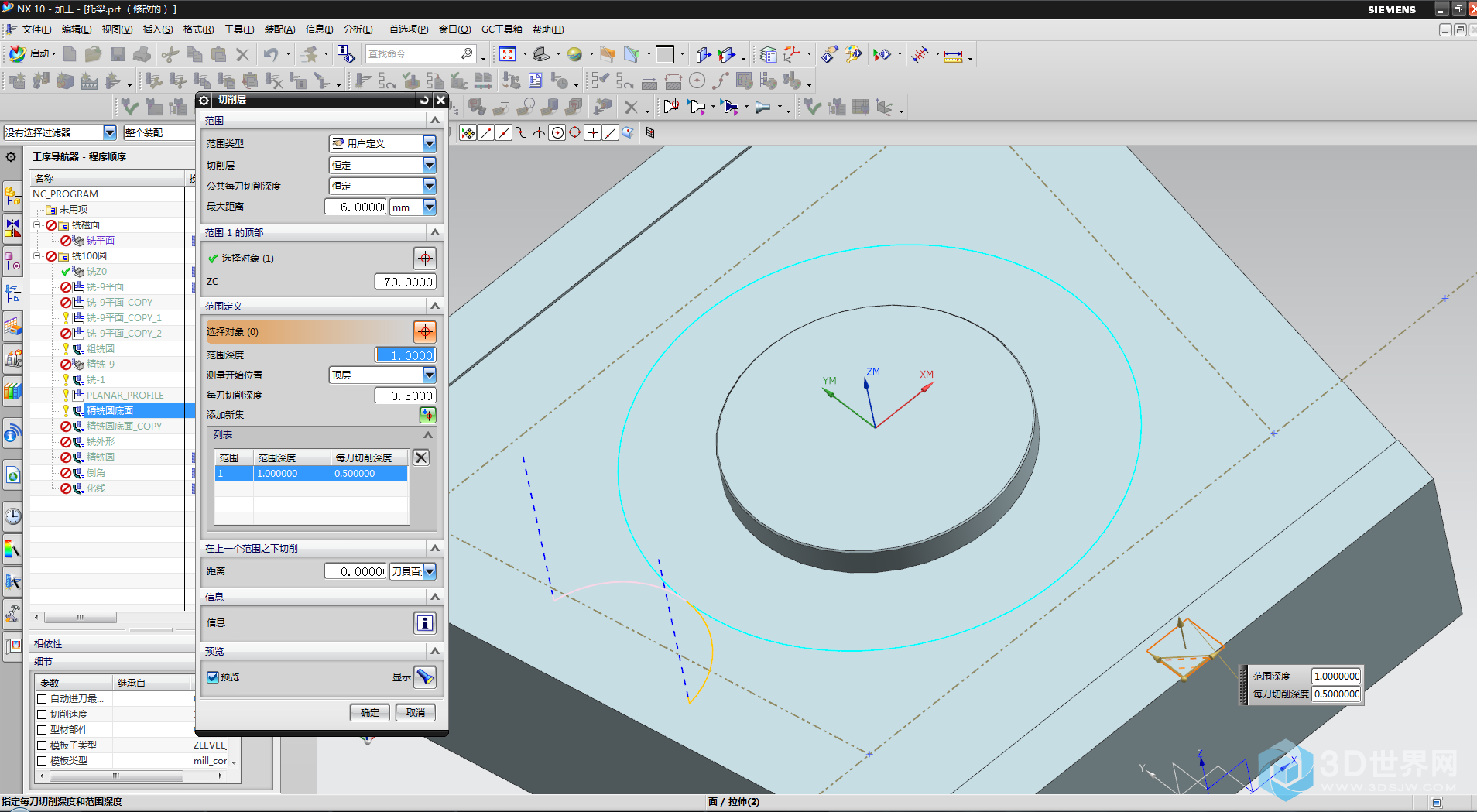1477x812 pixels.
Task: Toggle the Existing Point snap option
Action: 593,132
